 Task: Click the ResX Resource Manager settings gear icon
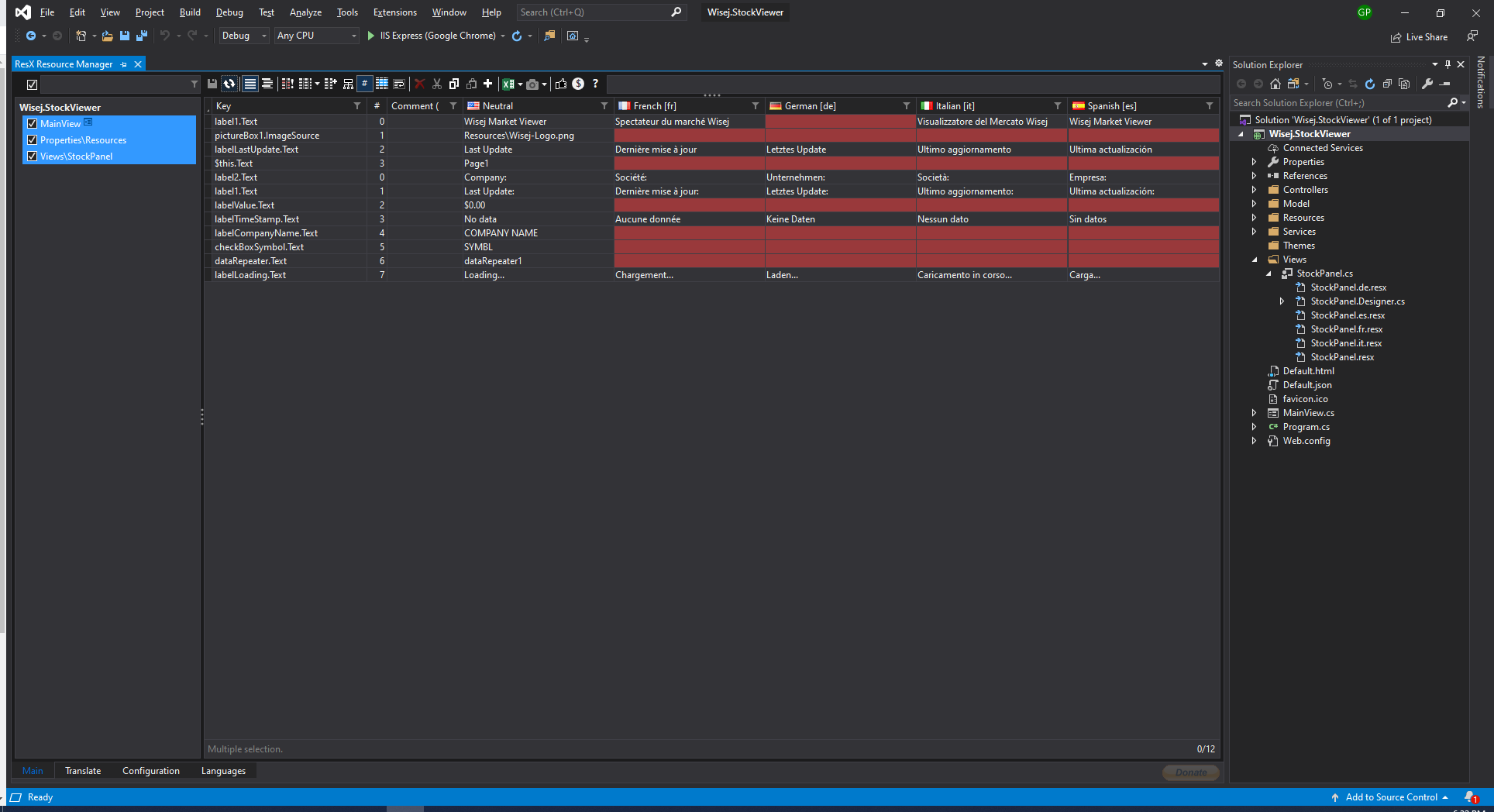1218,64
